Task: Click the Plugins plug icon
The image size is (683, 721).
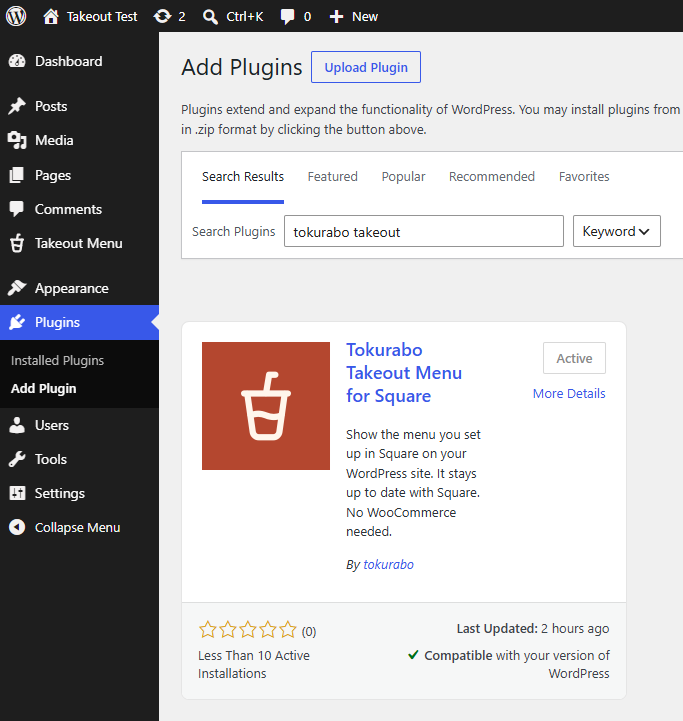Action: [x=17, y=322]
